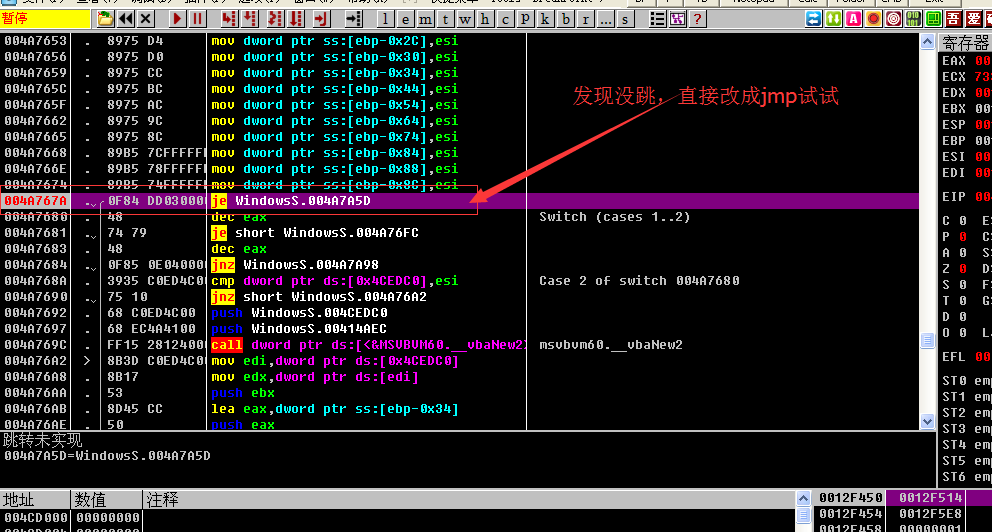Click the Trace into toolbar icon
This screenshot has height=532, width=992.
275,19
